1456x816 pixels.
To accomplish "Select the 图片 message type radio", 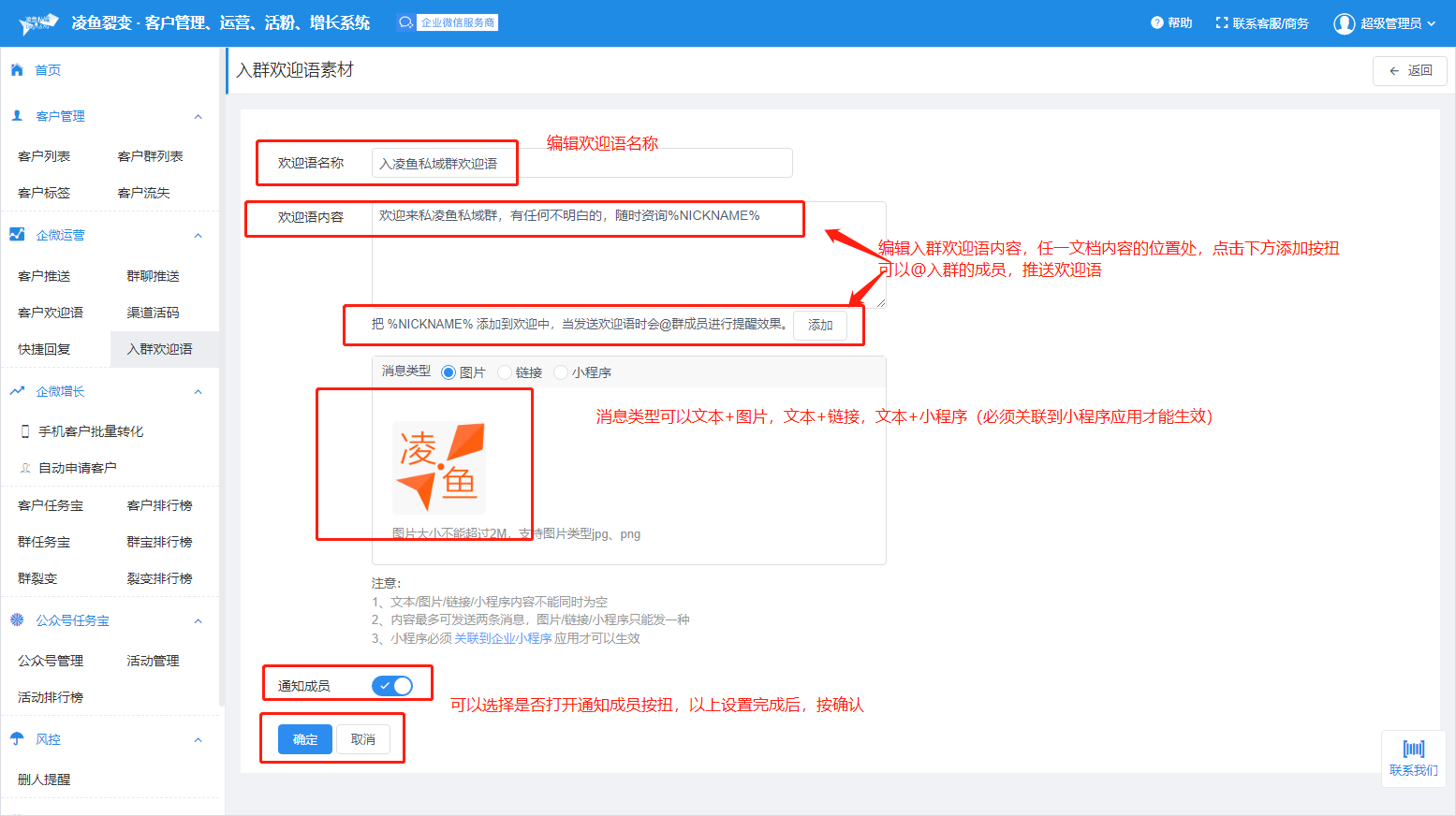I will click(449, 372).
